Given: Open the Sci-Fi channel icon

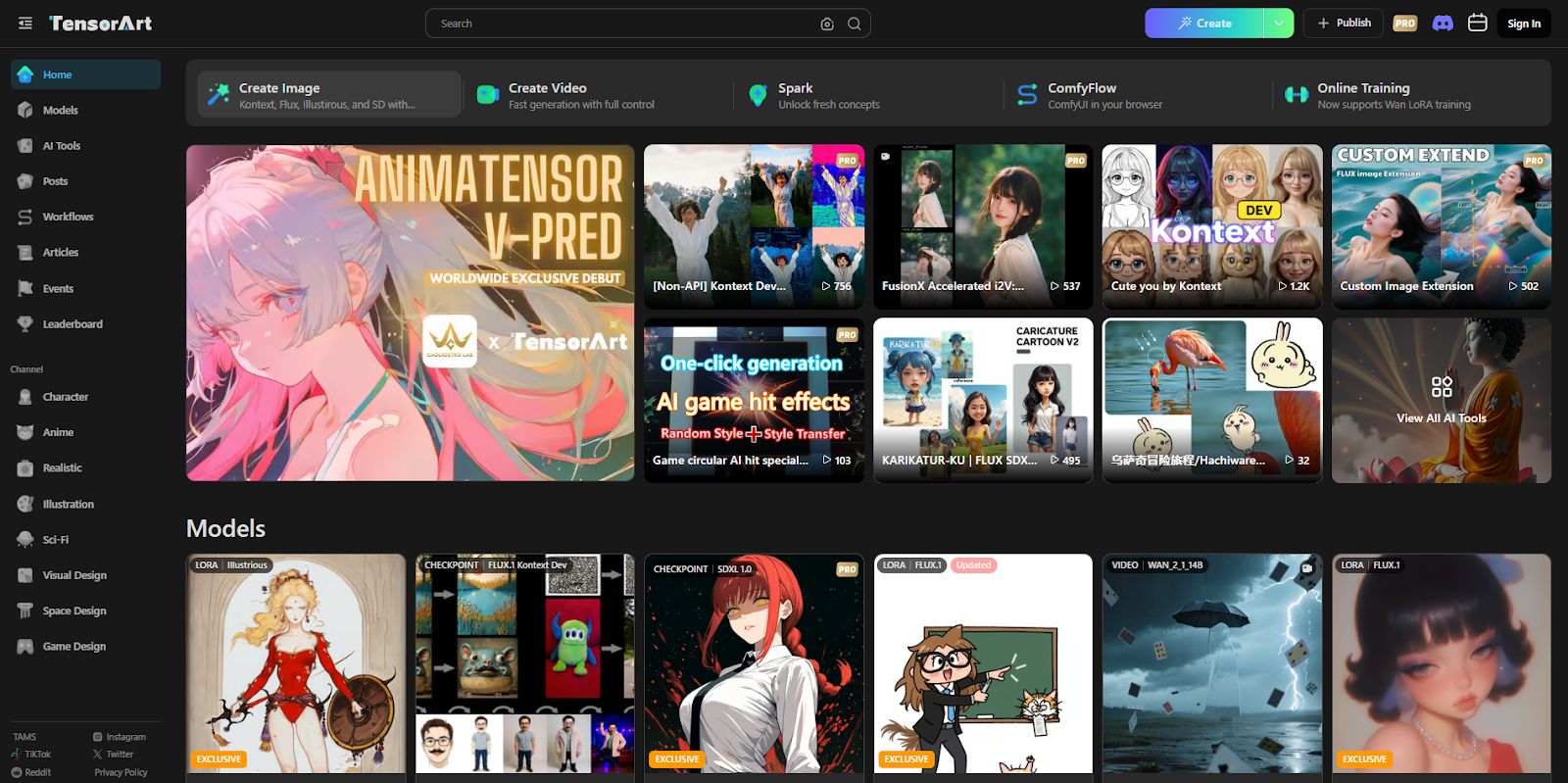Looking at the screenshot, I should tap(25, 540).
